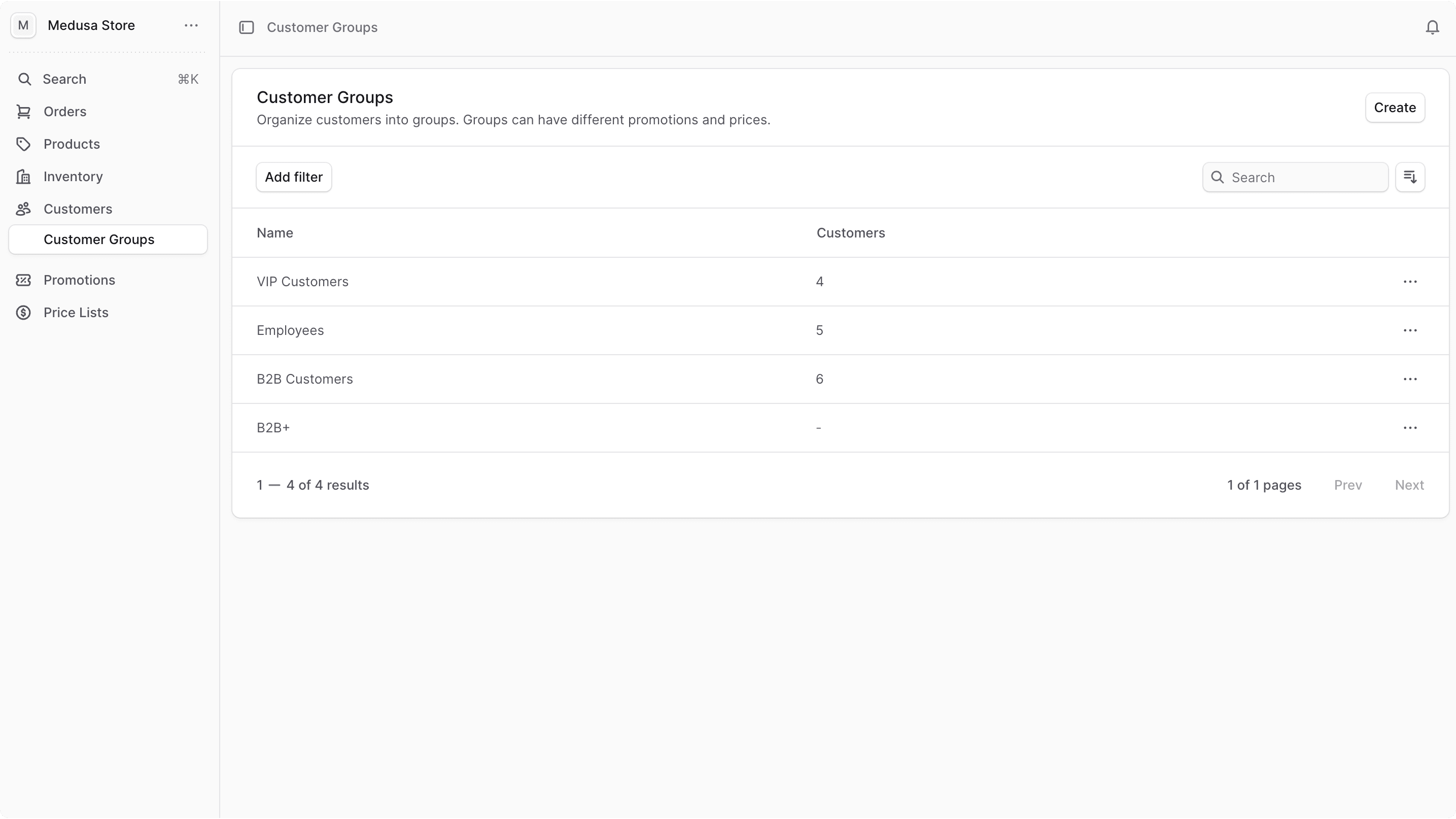Click the Customer Groups breadcrumb

(322, 27)
